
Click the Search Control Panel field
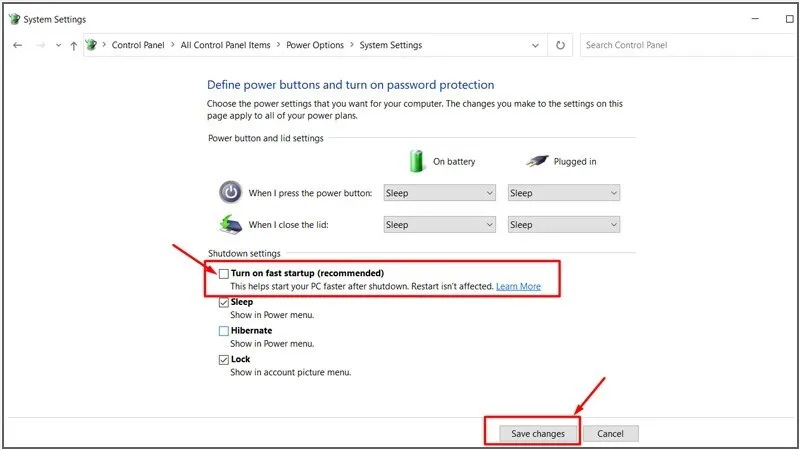coord(680,45)
